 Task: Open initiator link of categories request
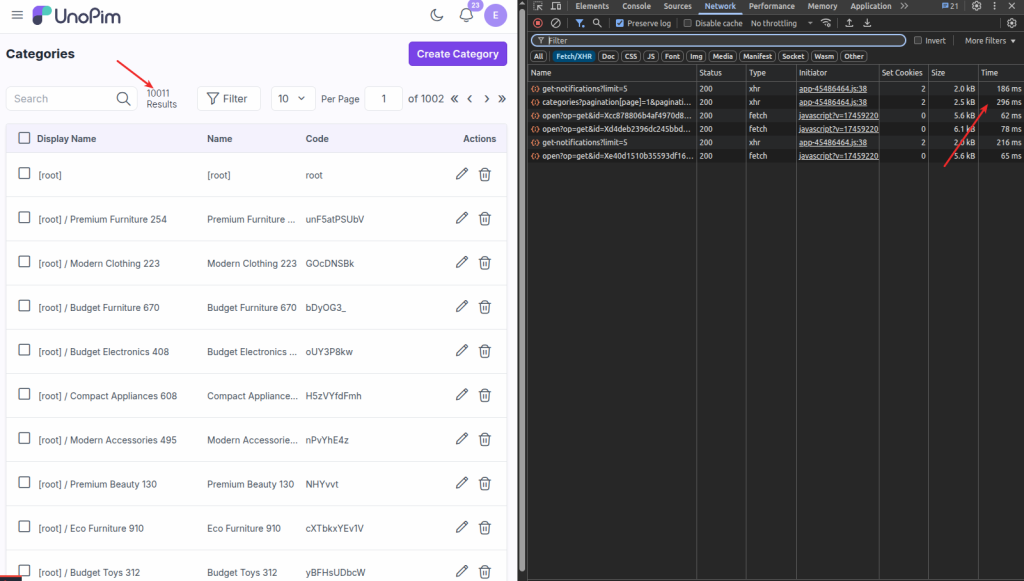(x=833, y=102)
